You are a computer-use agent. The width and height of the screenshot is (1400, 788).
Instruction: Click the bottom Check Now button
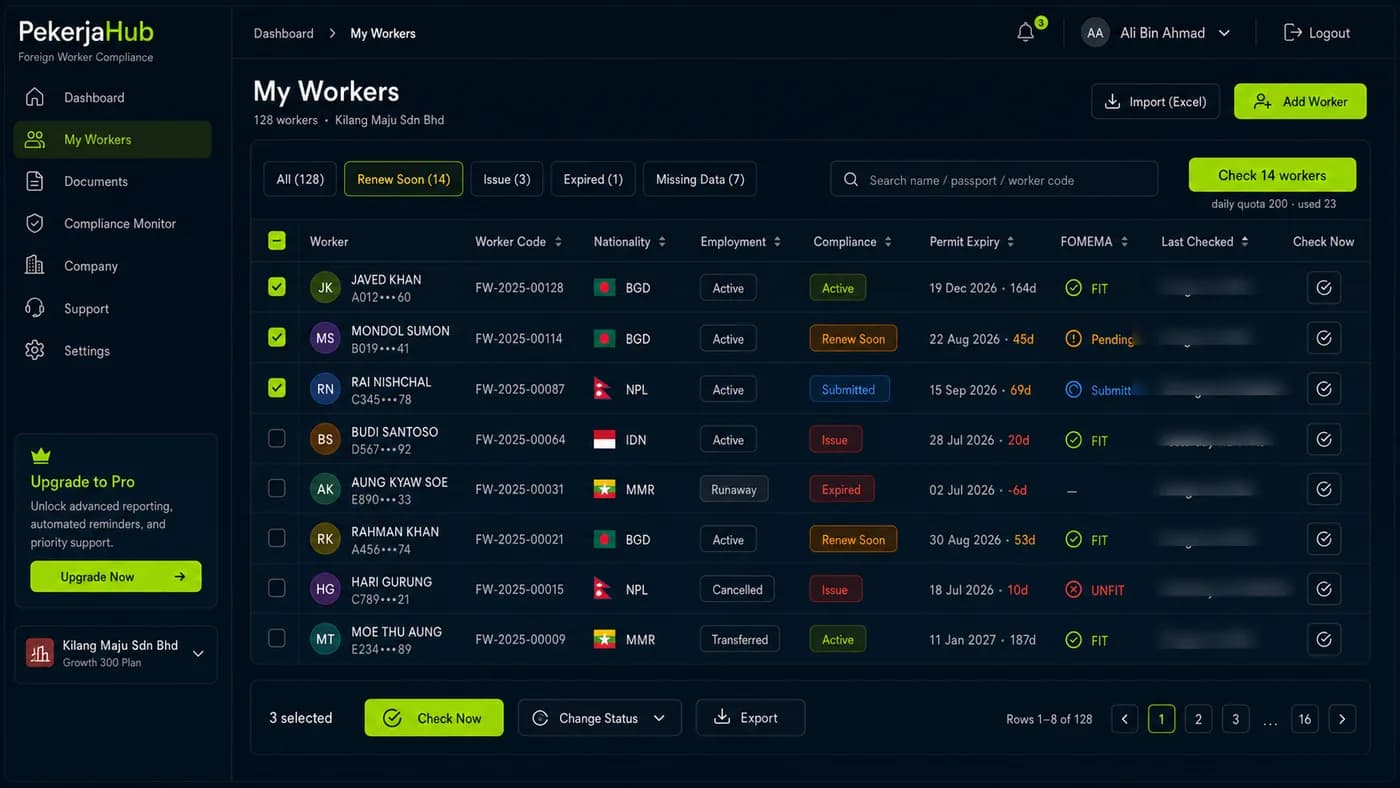point(434,718)
